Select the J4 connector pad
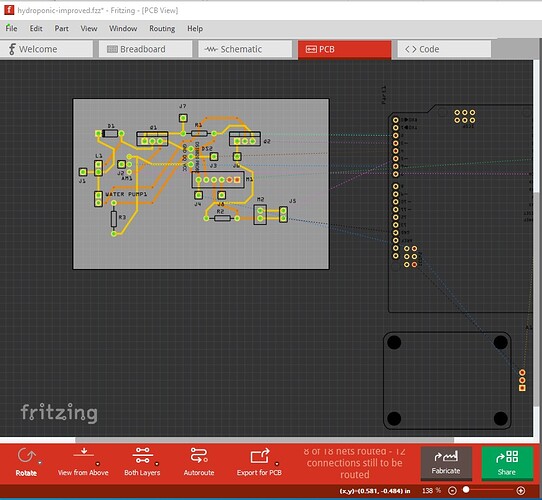The width and height of the screenshot is (542, 500). coord(198,195)
